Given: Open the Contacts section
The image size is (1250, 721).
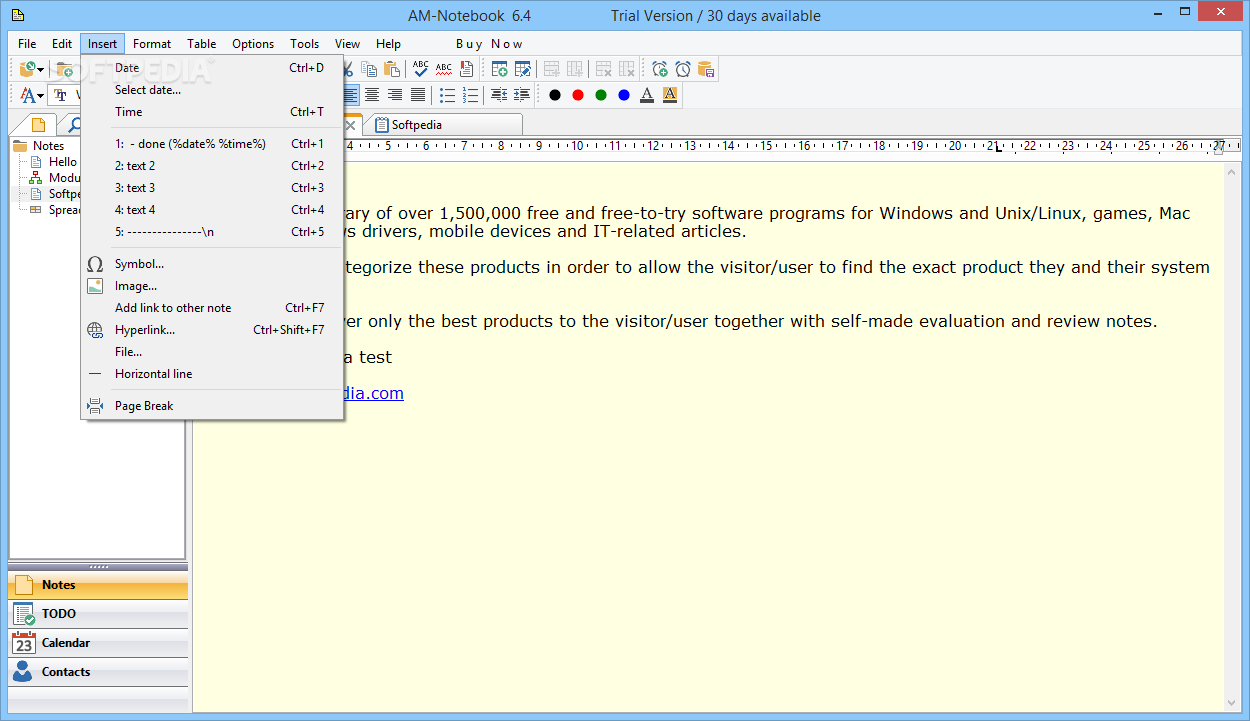Looking at the screenshot, I should 98,672.
